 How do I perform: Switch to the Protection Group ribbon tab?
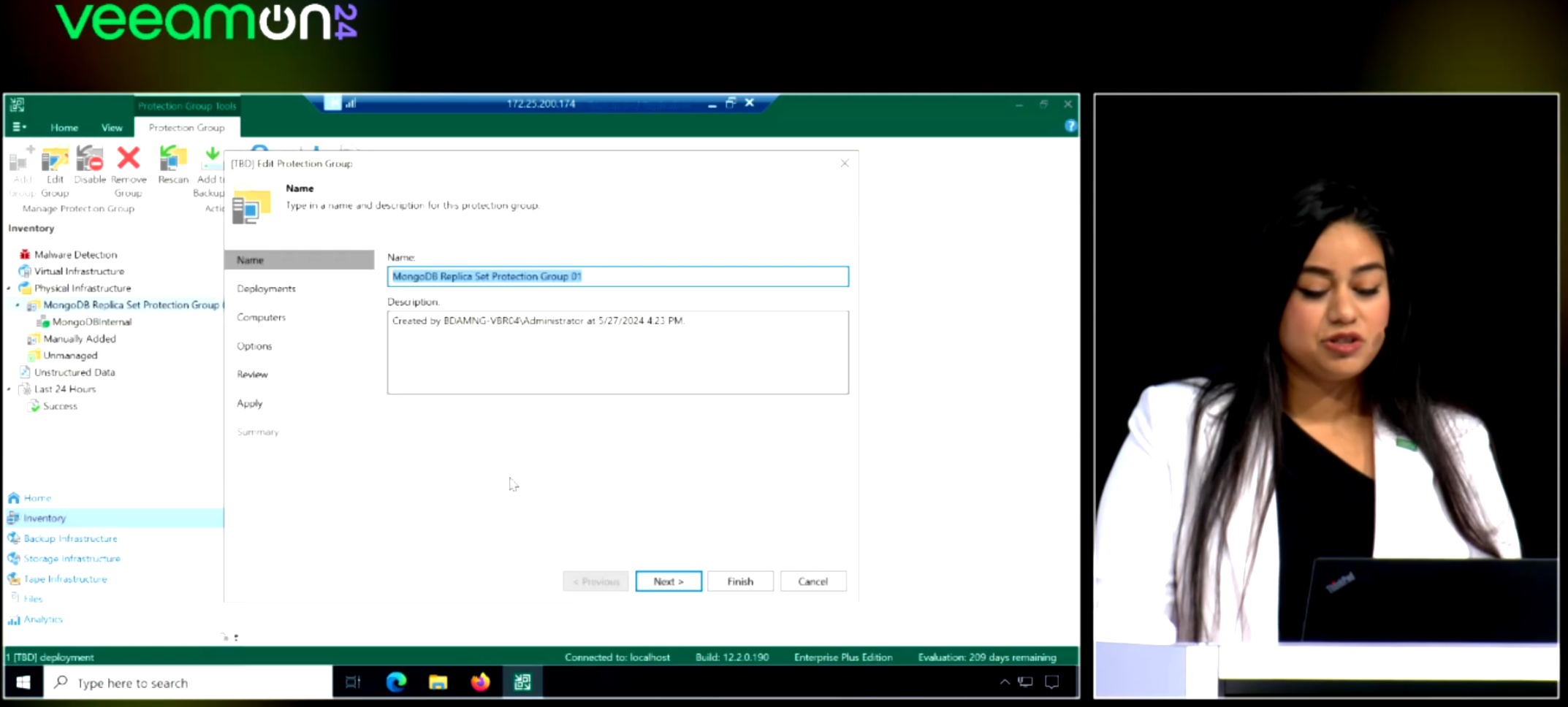point(186,127)
